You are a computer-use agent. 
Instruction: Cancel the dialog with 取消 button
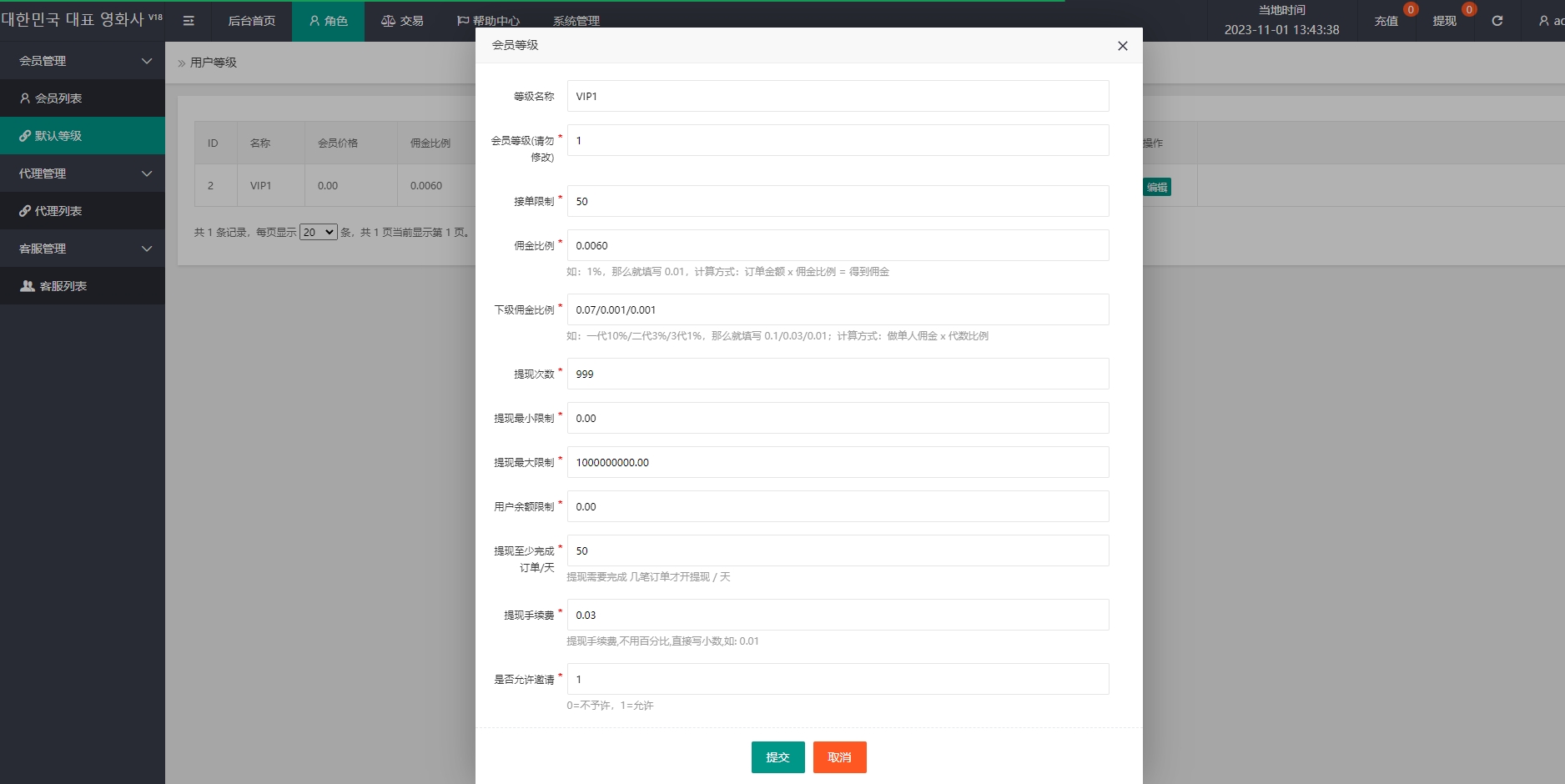839,756
